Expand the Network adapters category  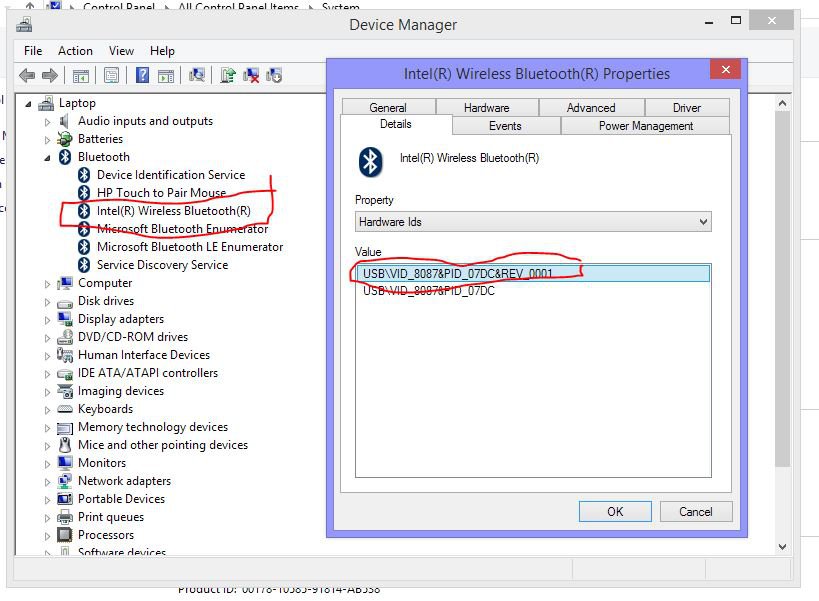pos(47,481)
